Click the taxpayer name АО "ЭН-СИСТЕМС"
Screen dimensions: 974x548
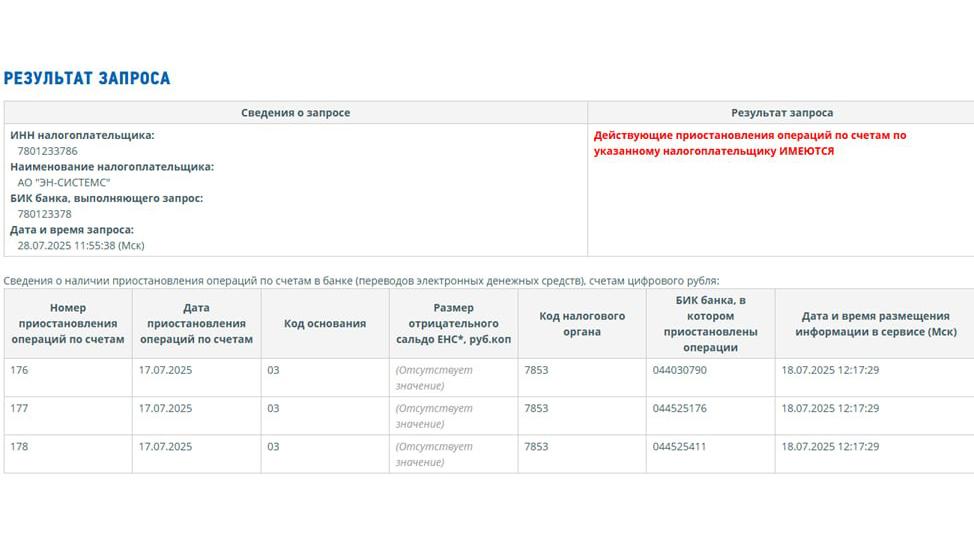tap(64, 183)
